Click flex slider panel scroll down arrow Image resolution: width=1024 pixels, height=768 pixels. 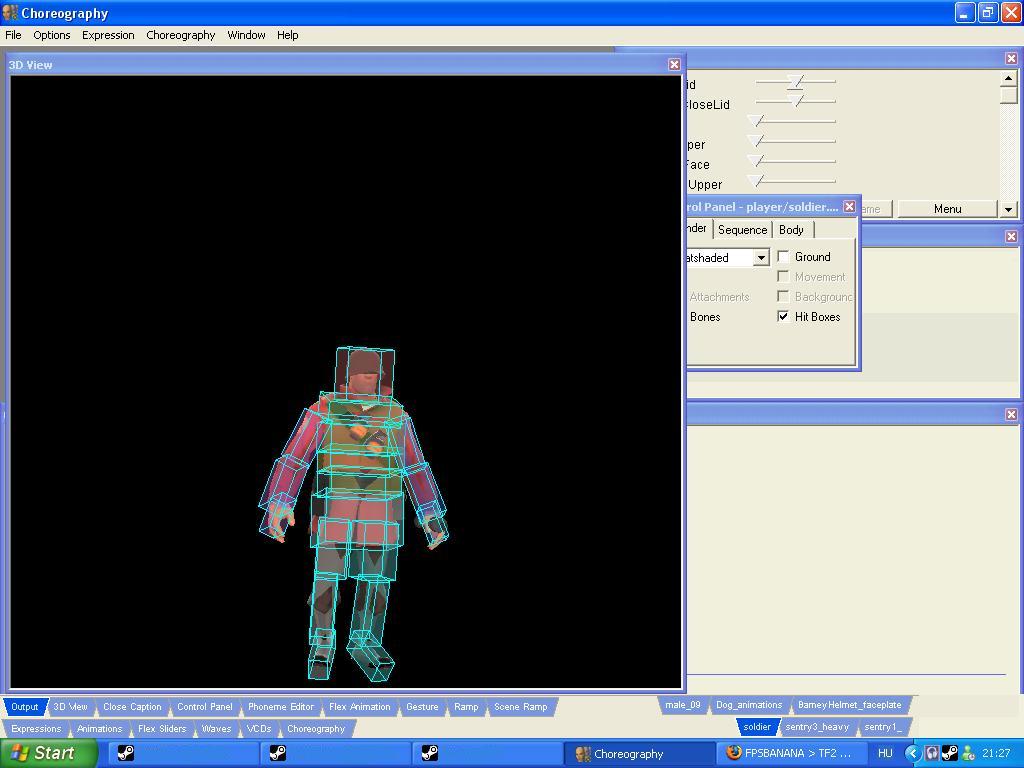[x=1008, y=209]
